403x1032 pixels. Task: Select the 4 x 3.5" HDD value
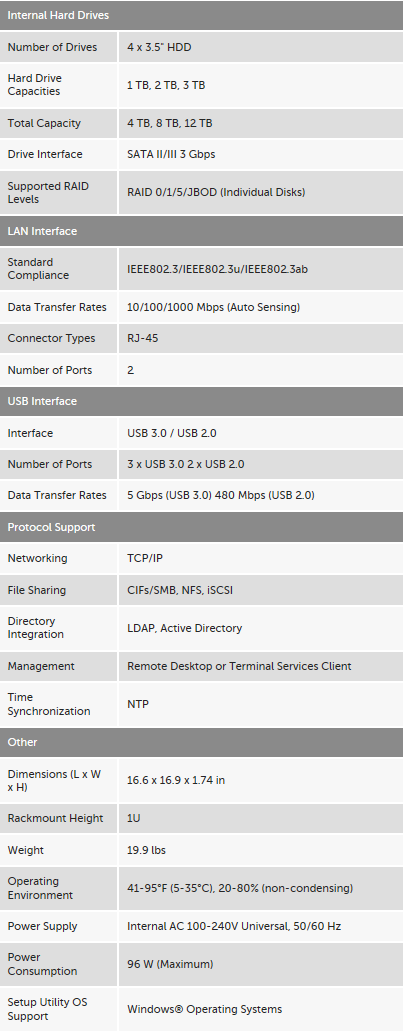(159, 47)
